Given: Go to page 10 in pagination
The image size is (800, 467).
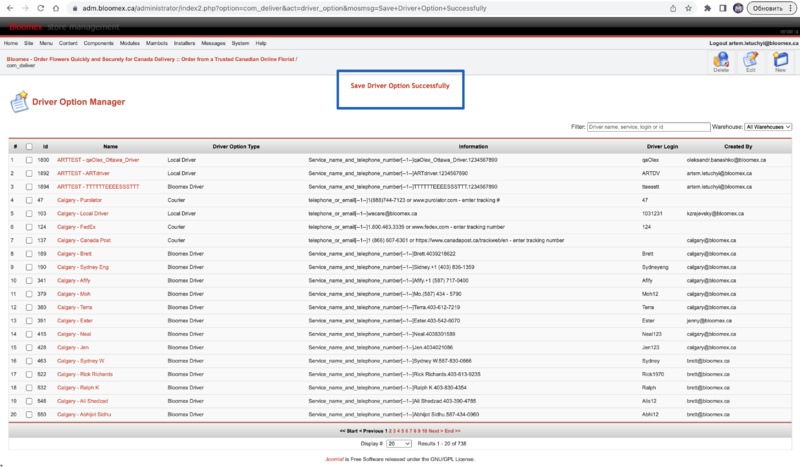Looking at the screenshot, I should (424, 431).
